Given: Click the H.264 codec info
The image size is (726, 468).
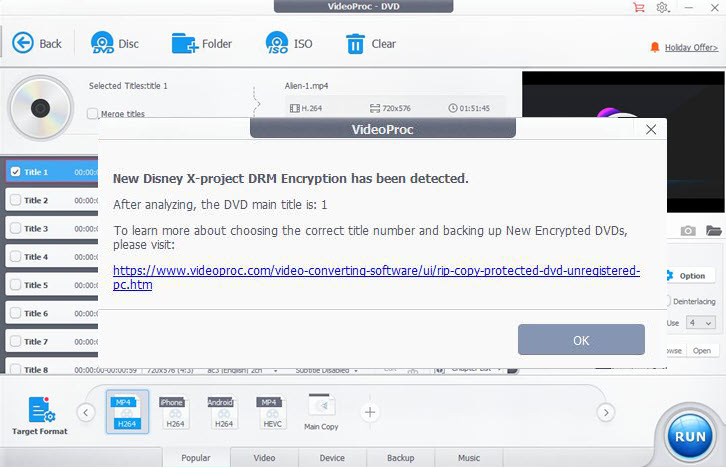Looking at the screenshot, I should pos(306,108).
